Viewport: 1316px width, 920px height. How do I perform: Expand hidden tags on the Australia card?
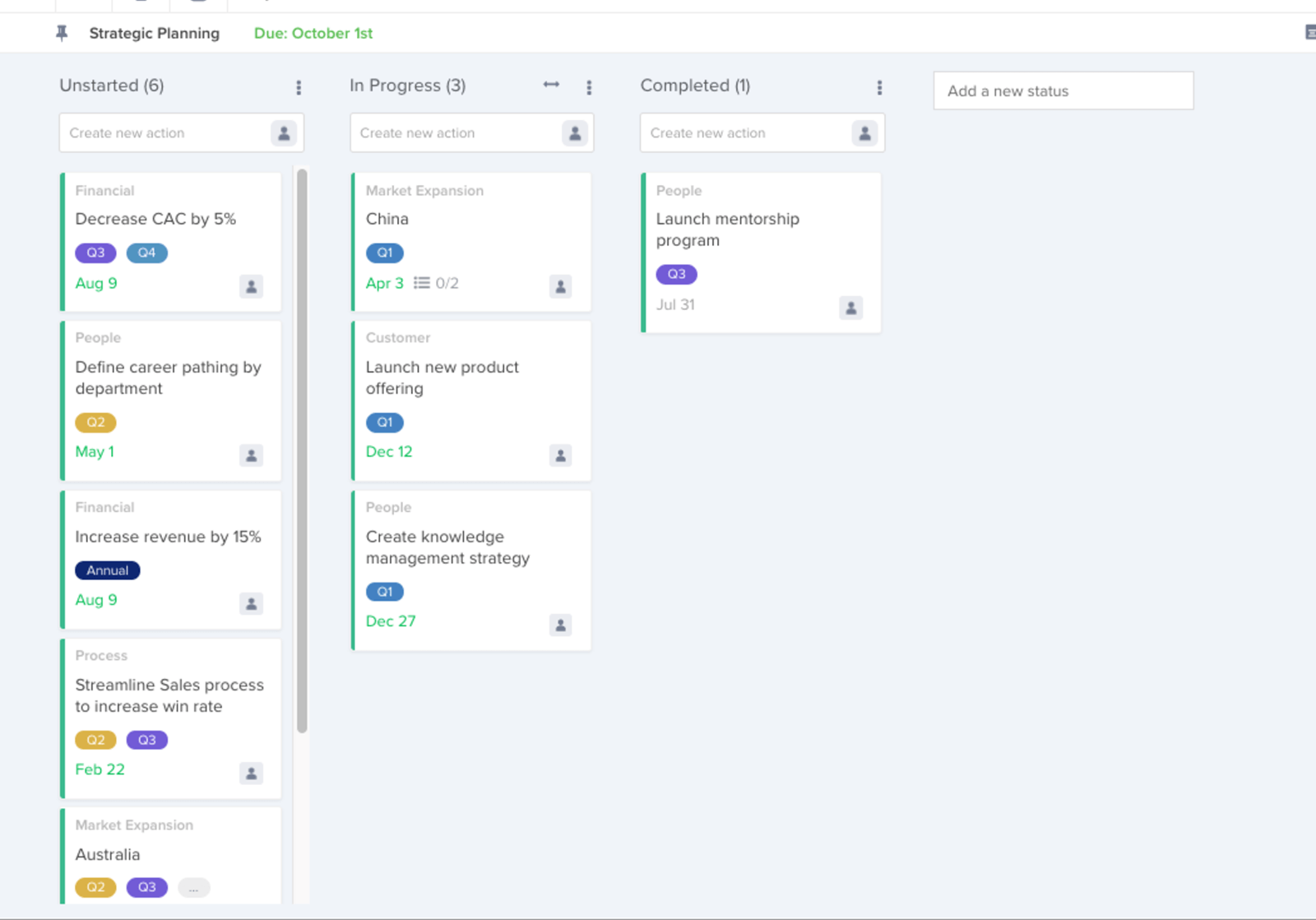coord(193,887)
